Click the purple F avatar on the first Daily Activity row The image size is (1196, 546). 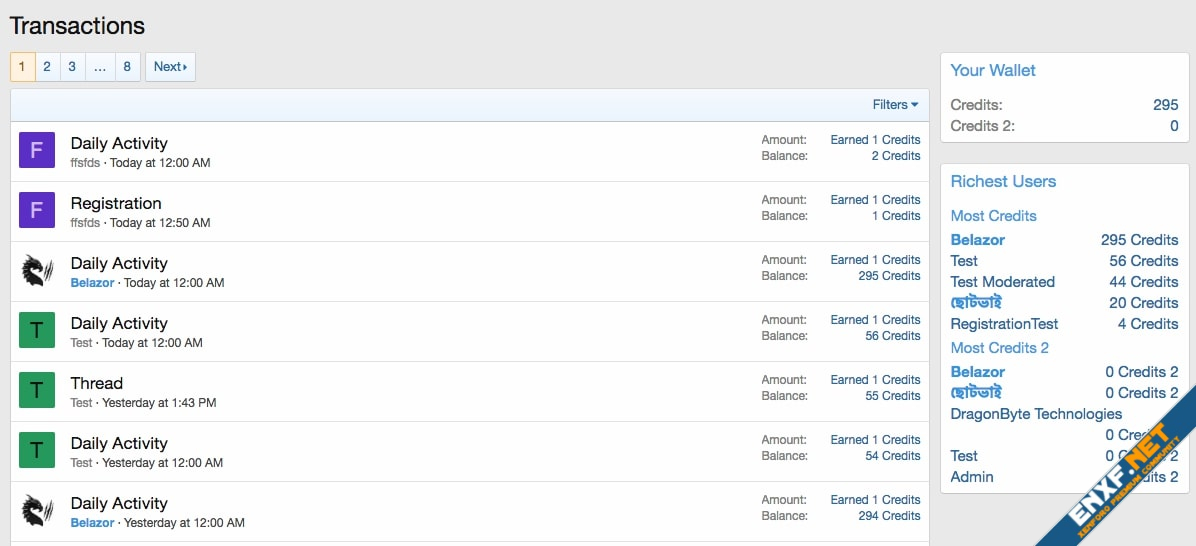tap(37, 149)
